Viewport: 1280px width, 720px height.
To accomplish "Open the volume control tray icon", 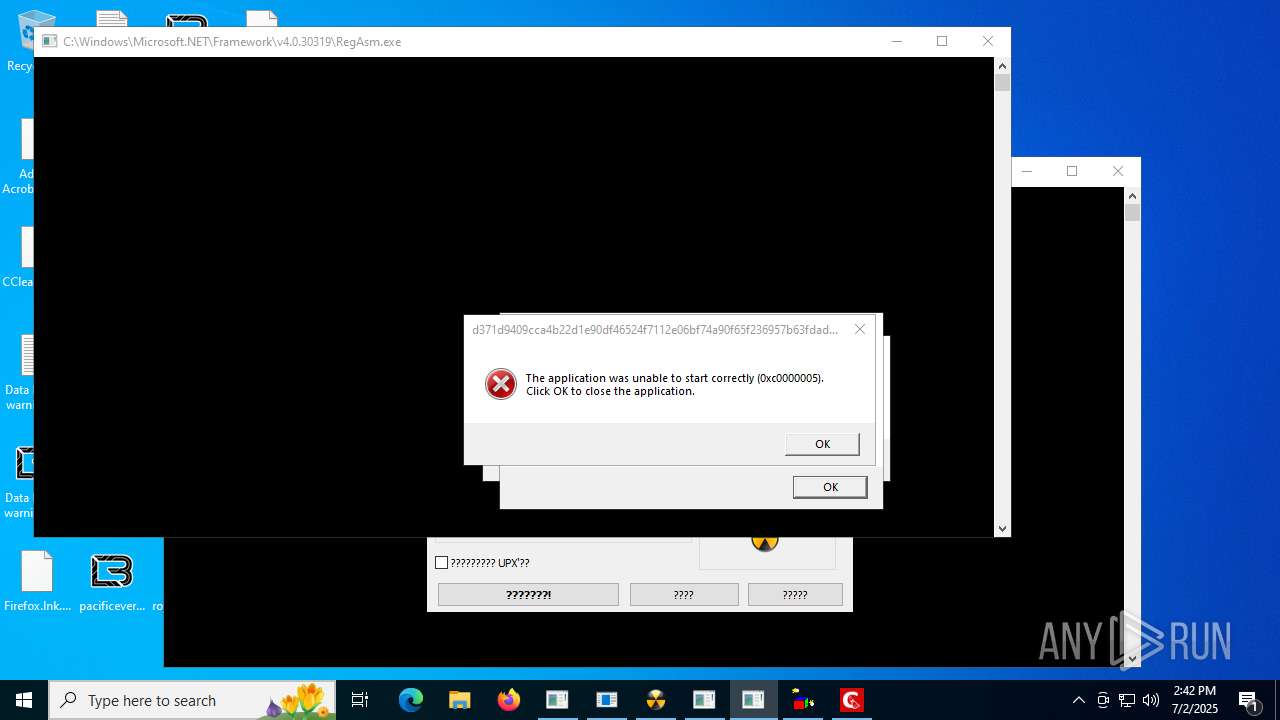I will coord(1151,700).
